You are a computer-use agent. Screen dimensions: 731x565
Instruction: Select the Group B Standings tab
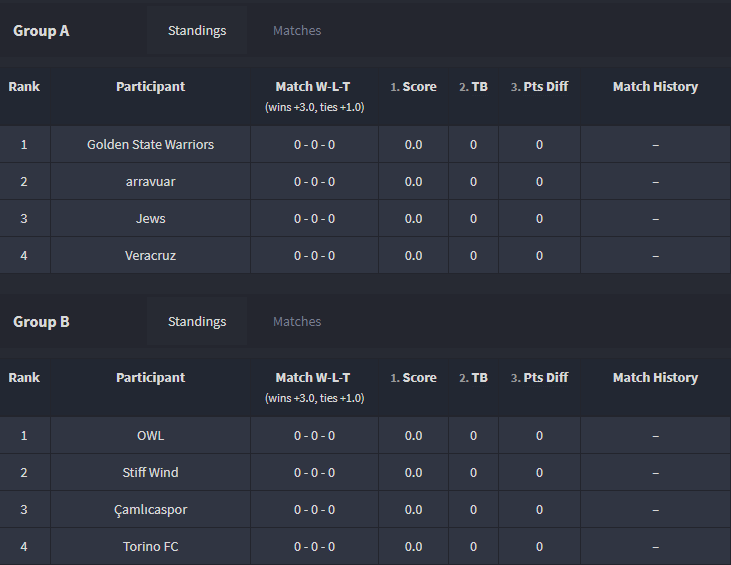[x=197, y=322]
